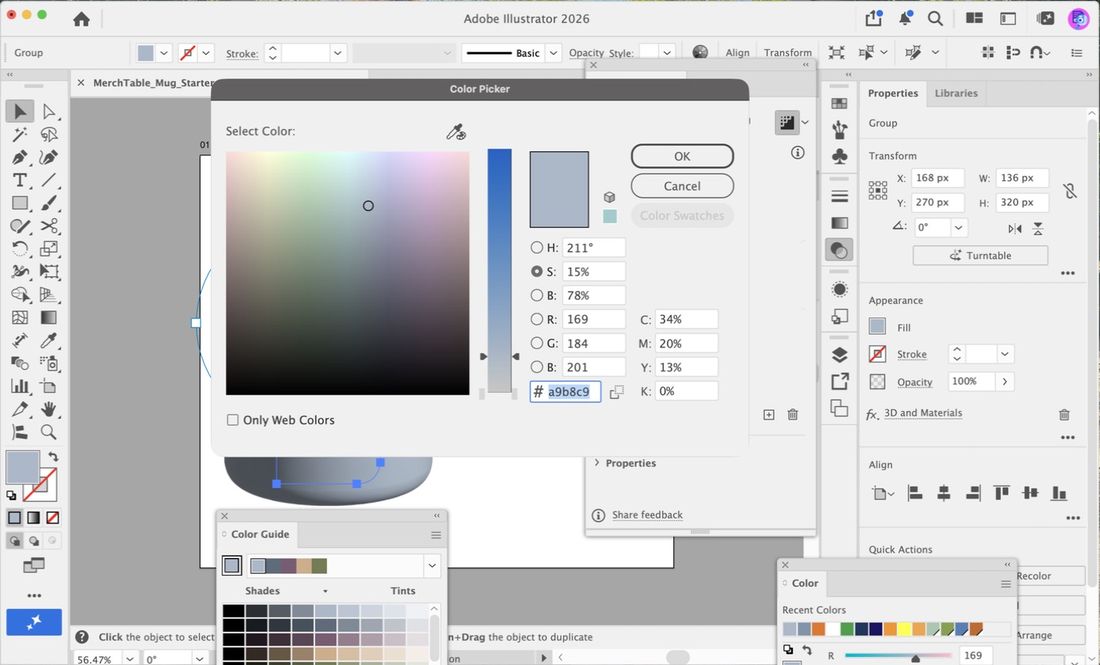Select the Eyedropper tool in the toolbar

(48, 340)
